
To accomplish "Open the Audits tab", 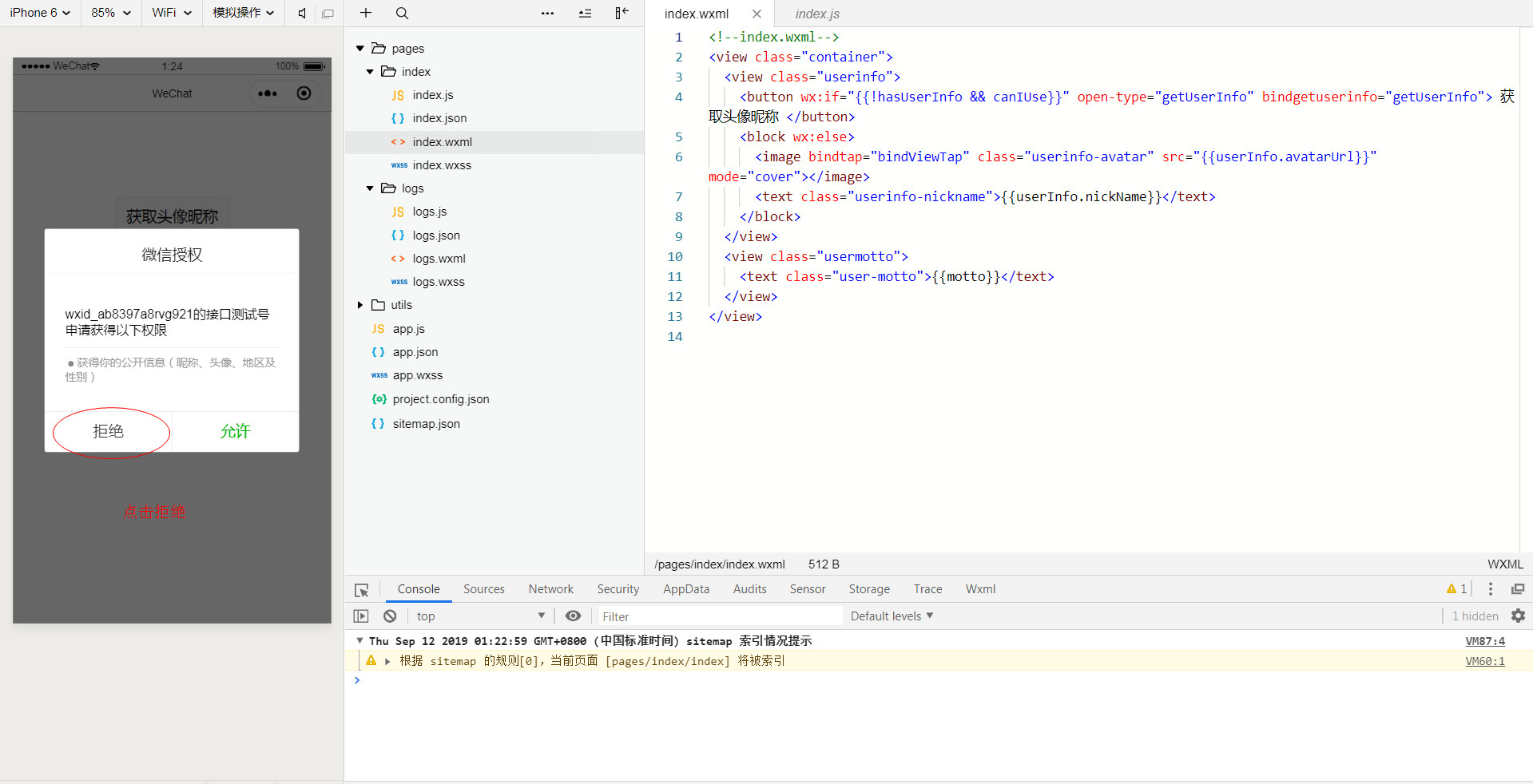I will click(750, 589).
